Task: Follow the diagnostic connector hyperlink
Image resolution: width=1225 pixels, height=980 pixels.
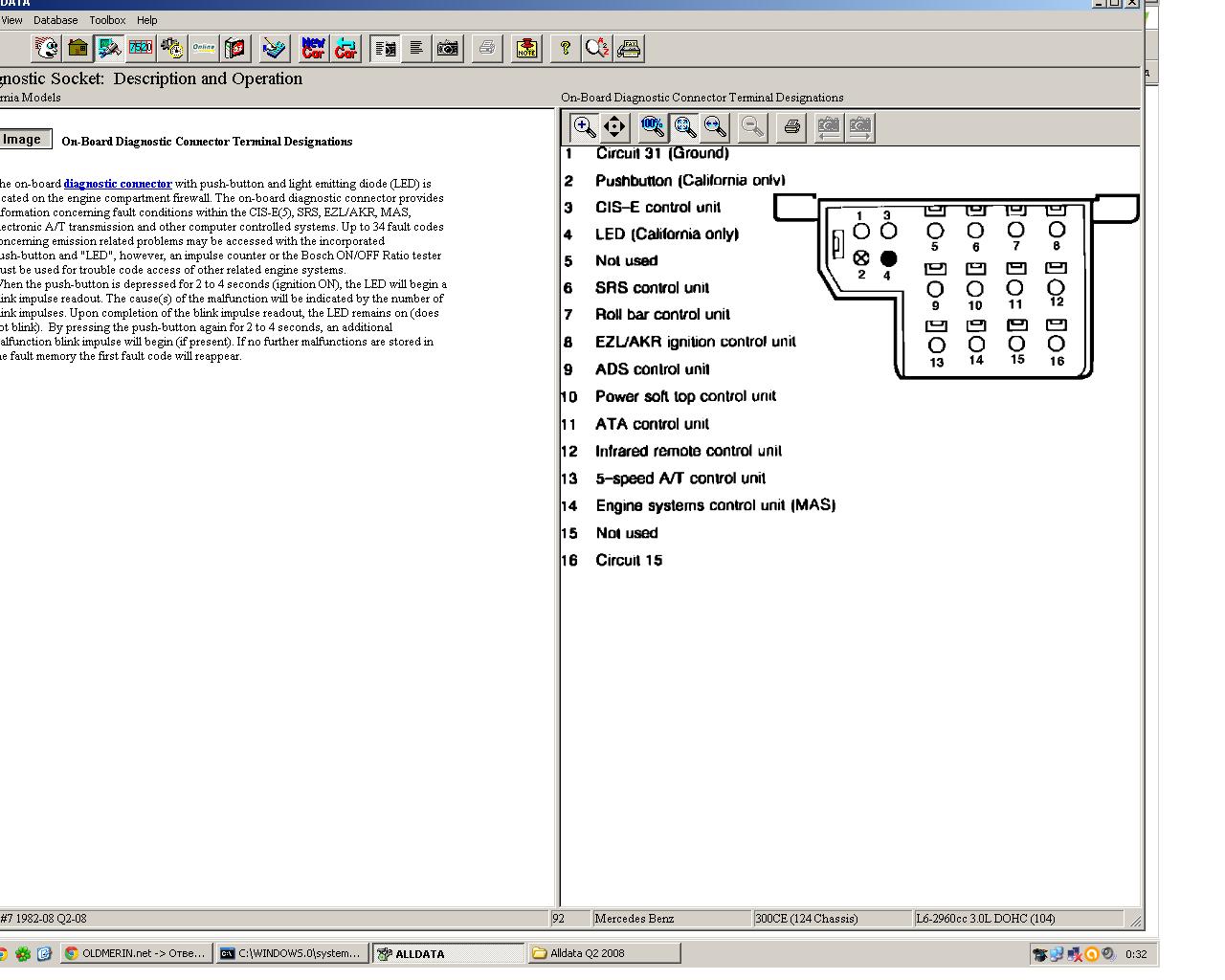Action: (118, 184)
